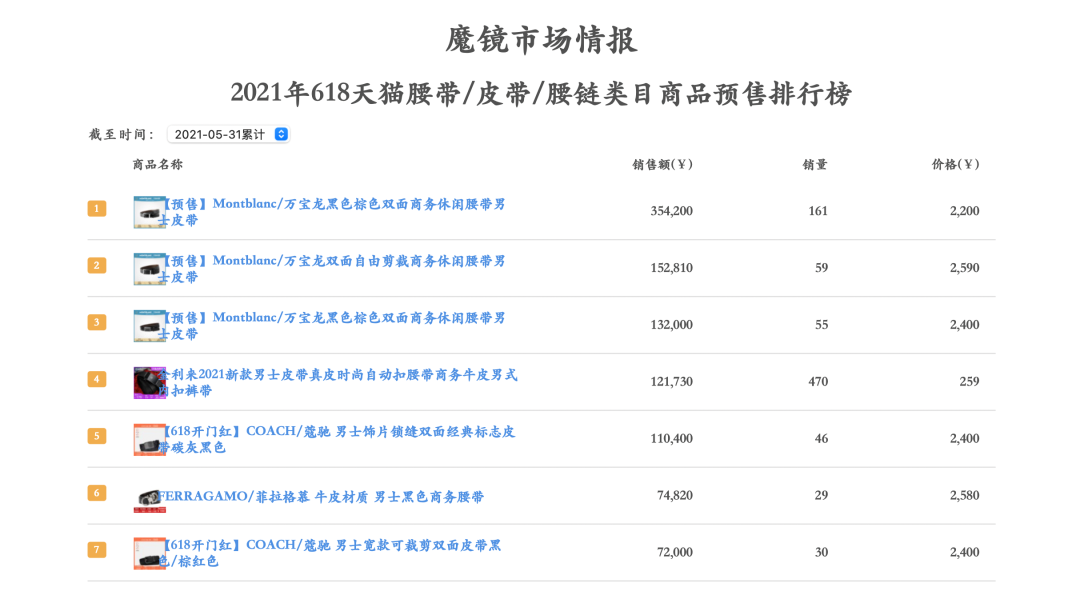Select the sales amount 152,810
The image size is (1080, 591).
pyautogui.click(x=672, y=268)
